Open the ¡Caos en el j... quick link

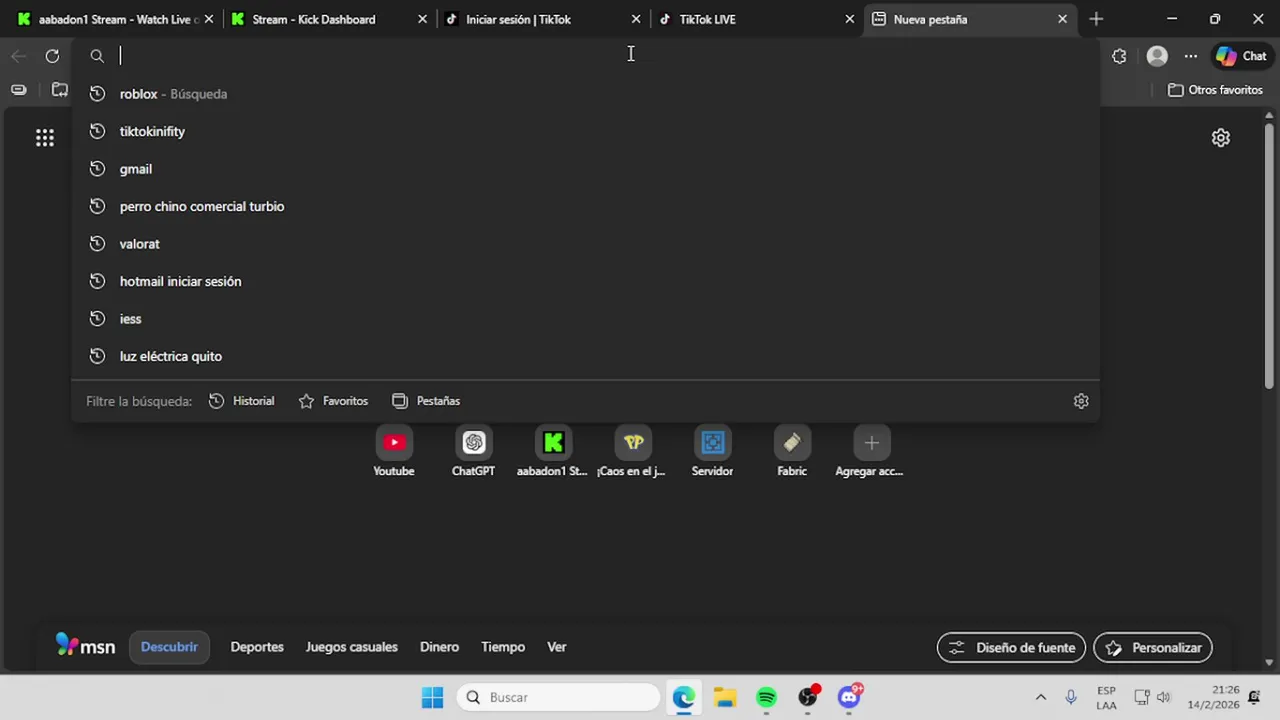pos(632,452)
